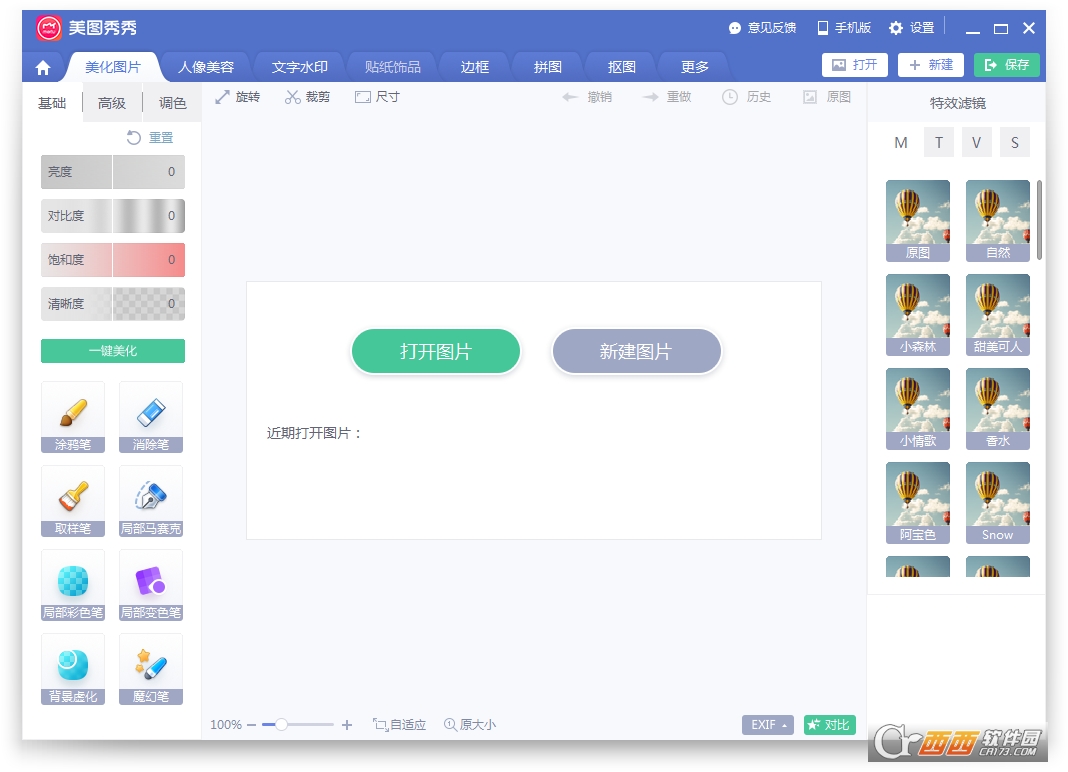1068x772 pixels.
Task: Expand the EXIF dropdown
Action: pyautogui.click(x=767, y=725)
